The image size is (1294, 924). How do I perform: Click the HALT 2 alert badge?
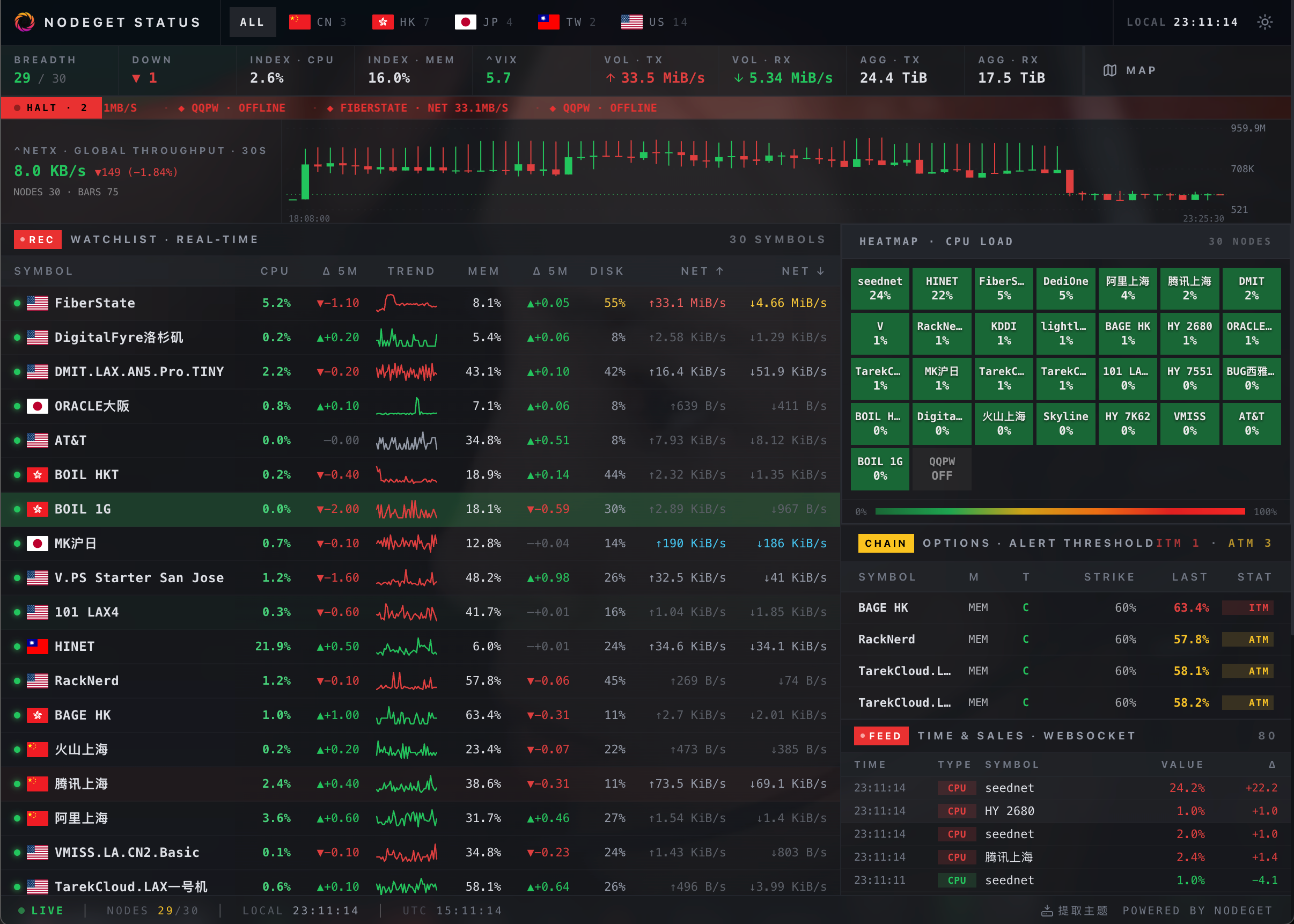[x=51, y=108]
